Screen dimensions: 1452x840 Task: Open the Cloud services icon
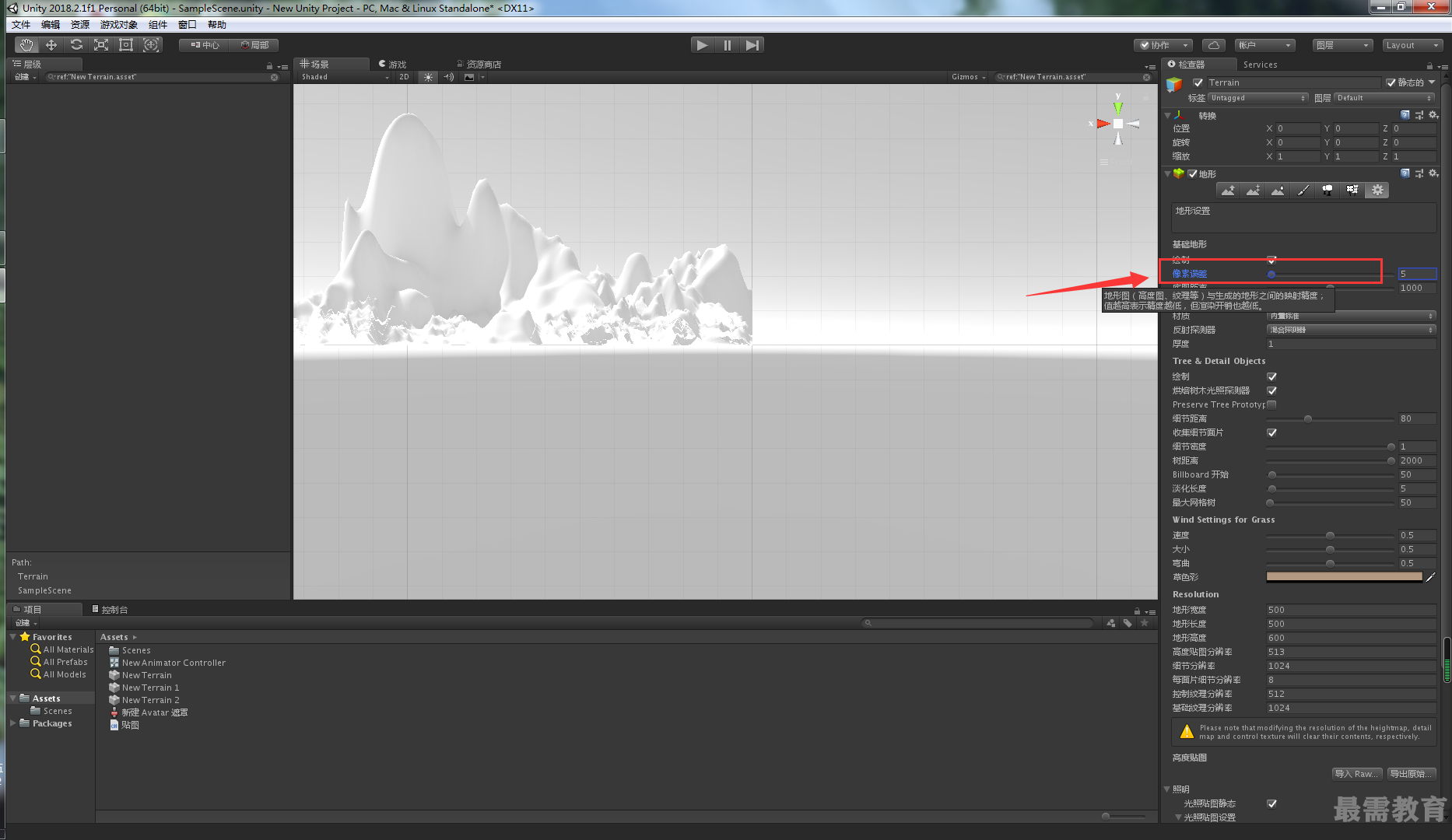[1214, 45]
